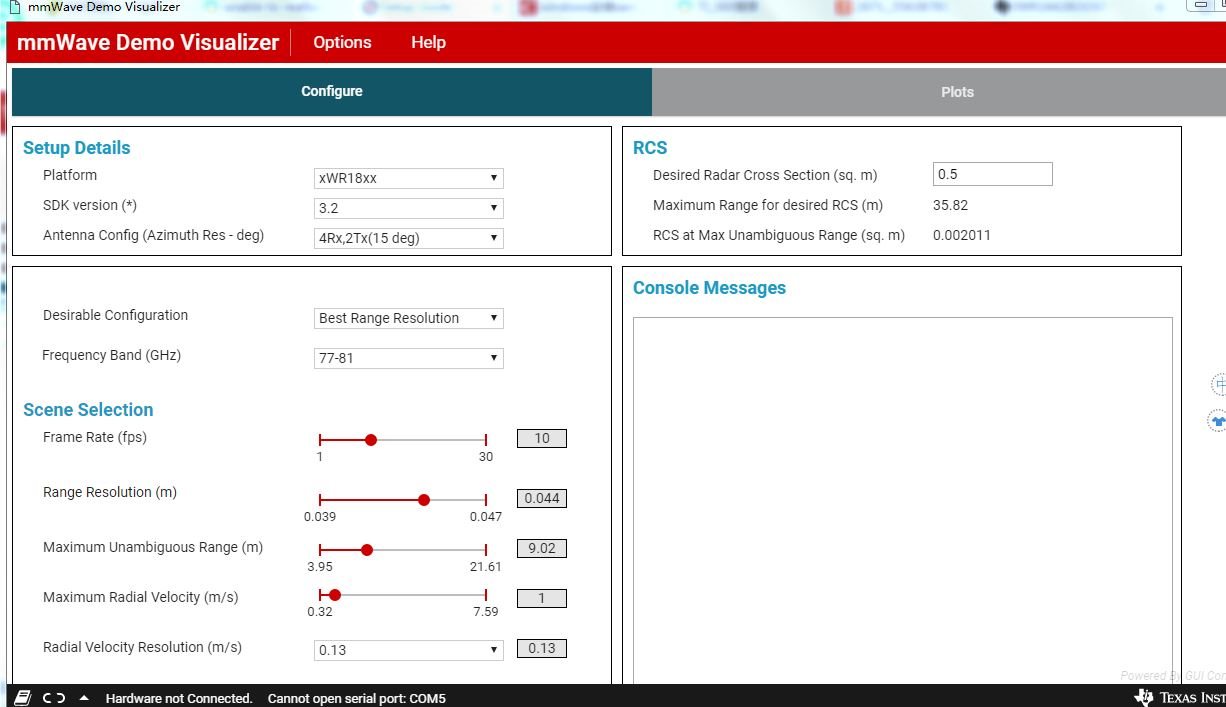This screenshot has width=1226, height=707.
Task: Click the blue shirt skin icon
Action: click(1218, 421)
